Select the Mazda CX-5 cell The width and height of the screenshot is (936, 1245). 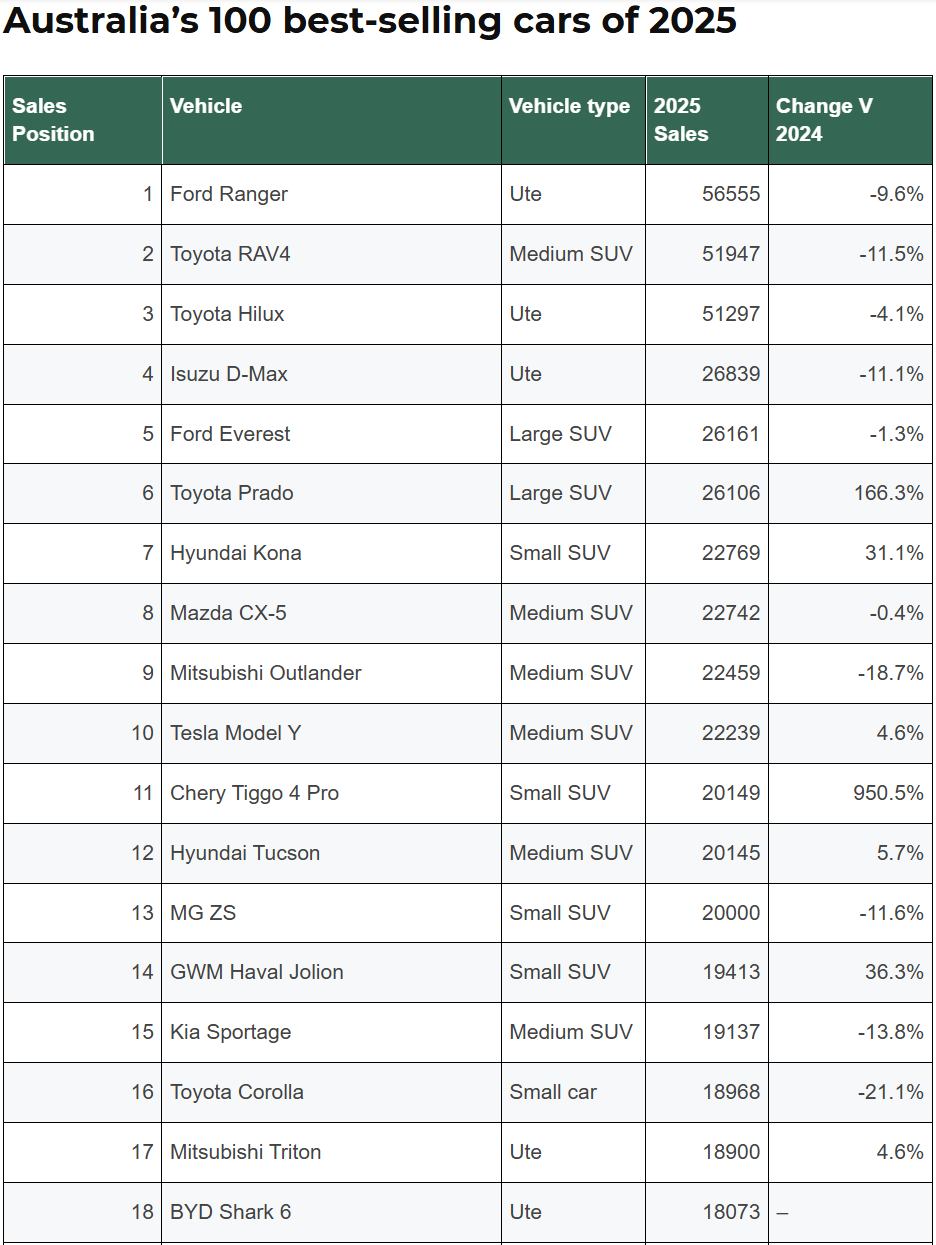[228, 613]
